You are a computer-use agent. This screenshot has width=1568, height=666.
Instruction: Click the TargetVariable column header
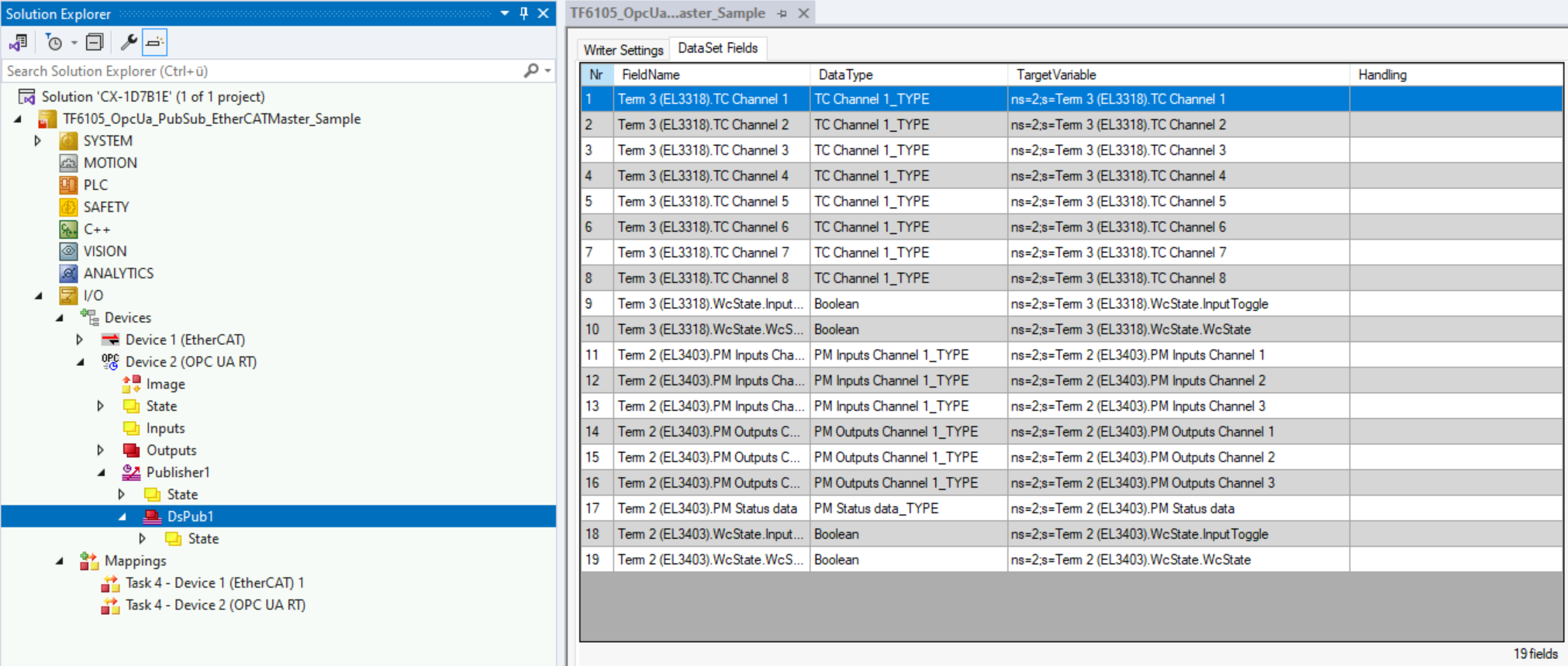tap(1179, 74)
